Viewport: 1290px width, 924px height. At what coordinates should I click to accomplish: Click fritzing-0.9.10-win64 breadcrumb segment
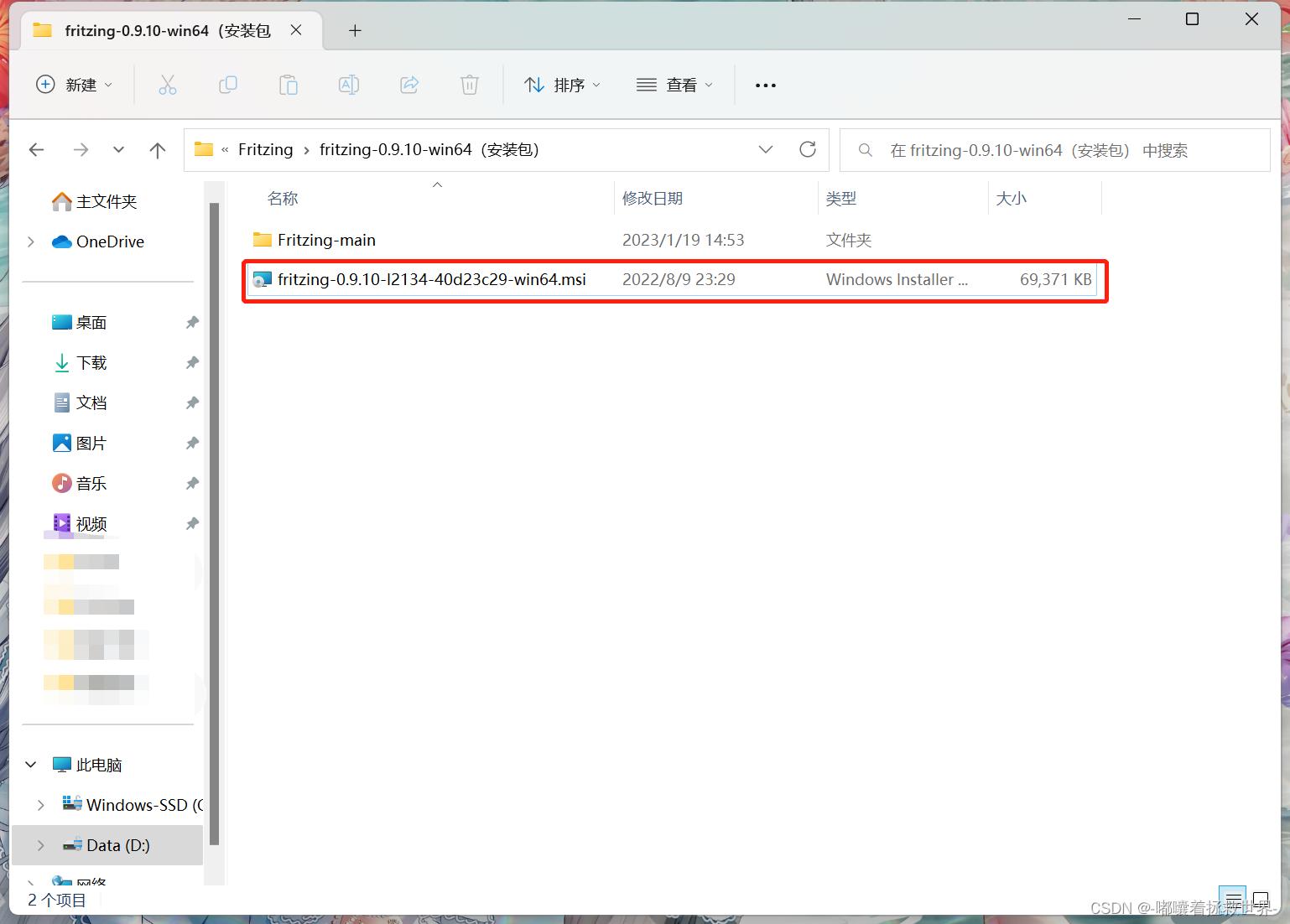tap(429, 149)
